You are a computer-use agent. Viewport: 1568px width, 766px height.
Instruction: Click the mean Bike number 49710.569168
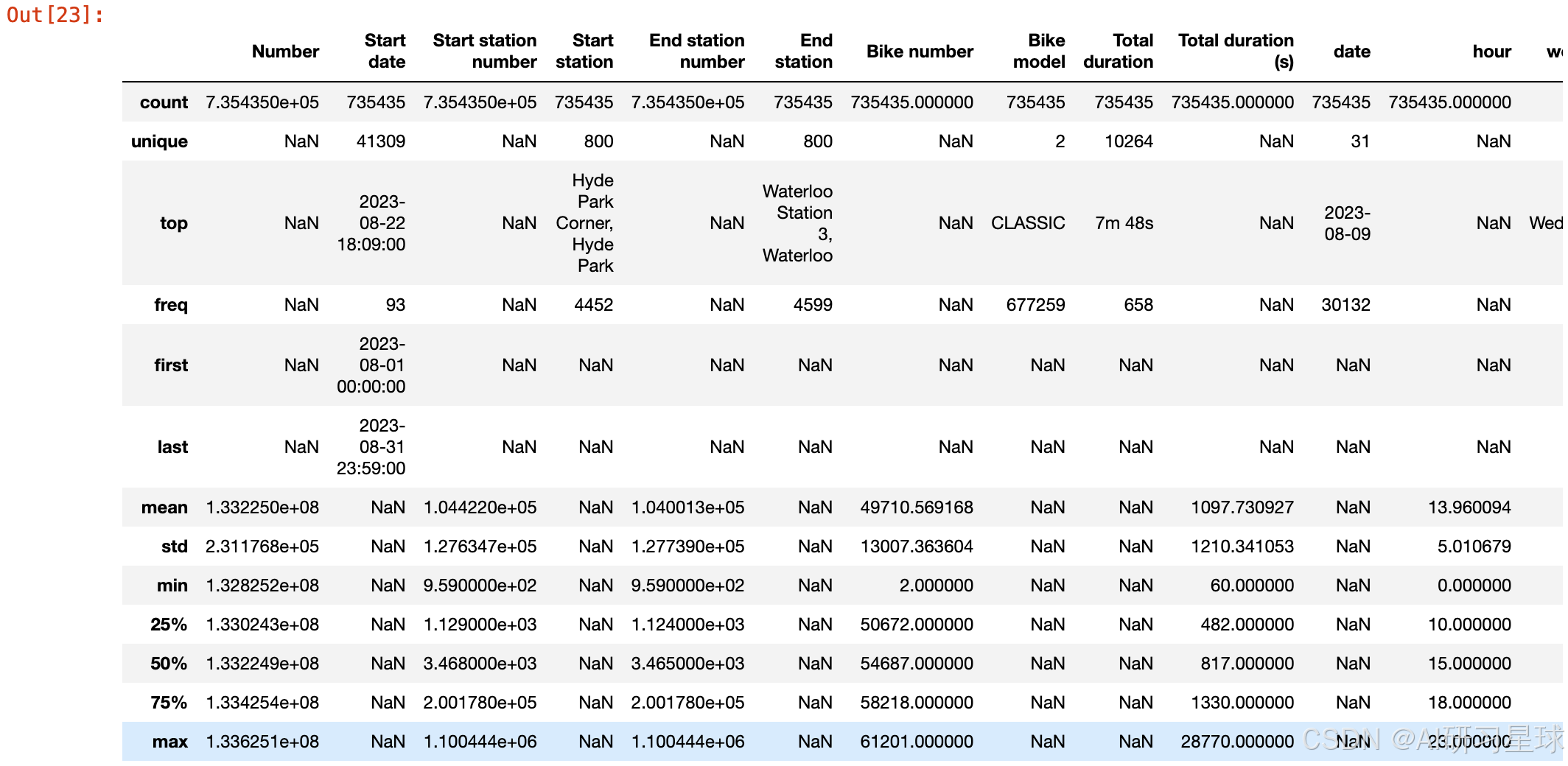point(917,507)
